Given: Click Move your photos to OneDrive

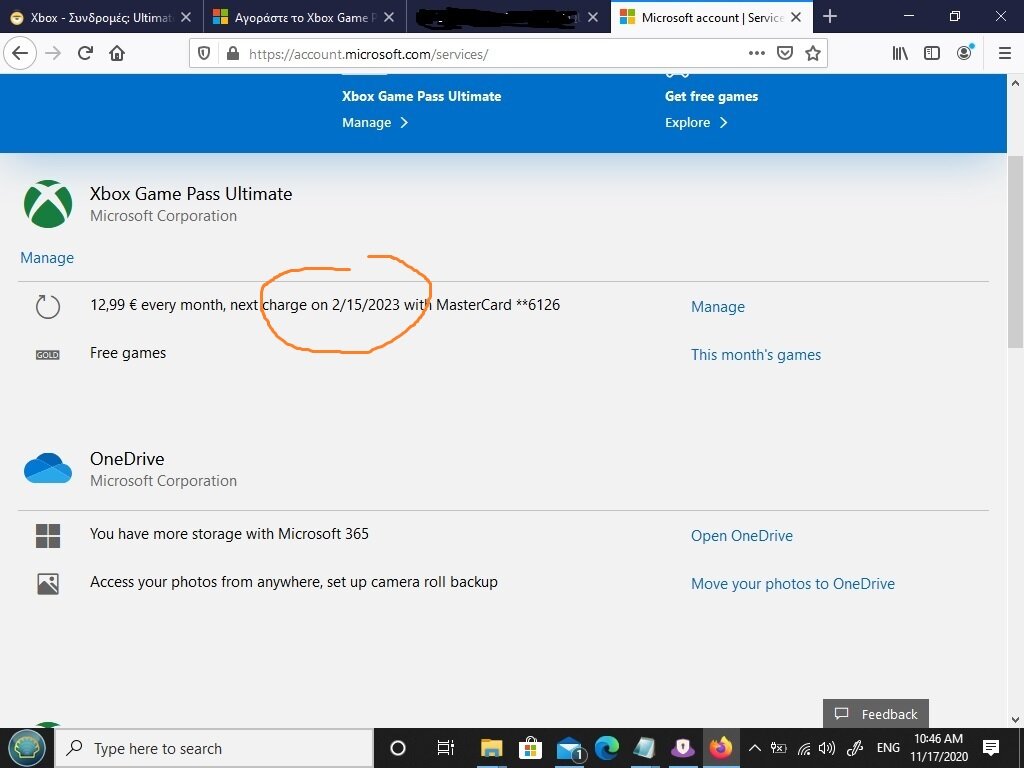Looking at the screenshot, I should (x=792, y=584).
